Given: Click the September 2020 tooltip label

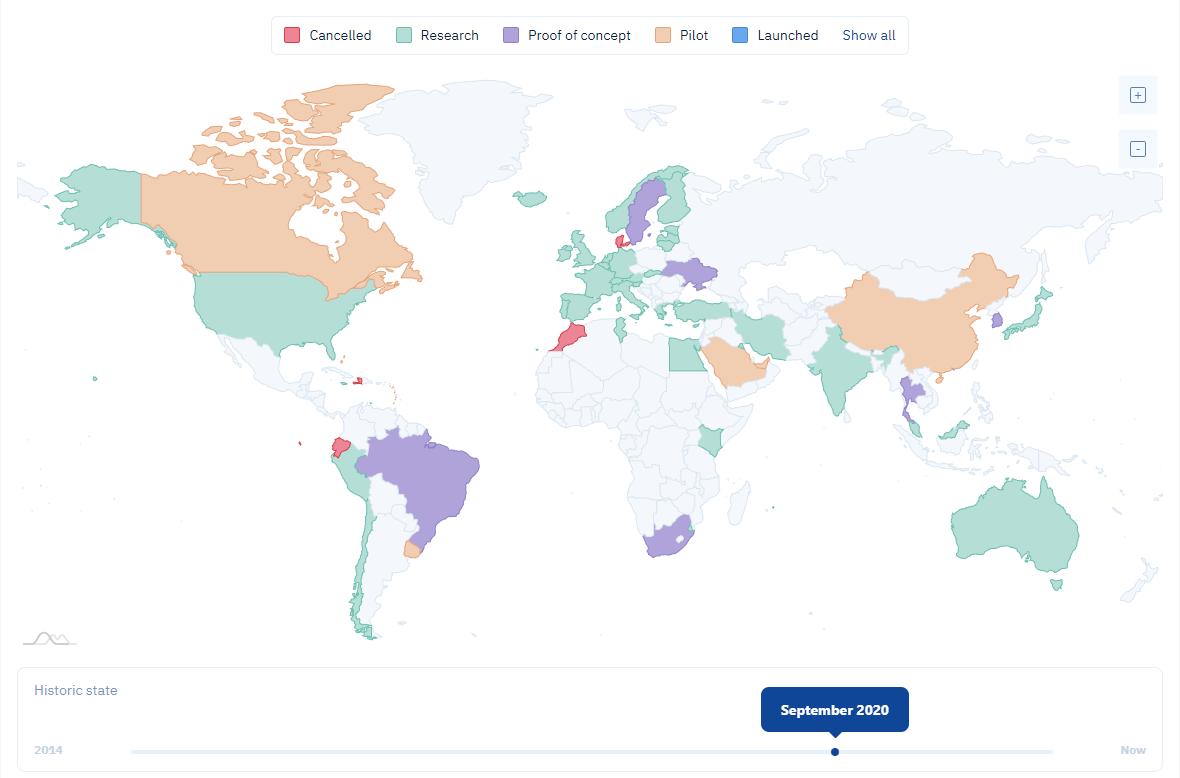Looking at the screenshot, I should click(x=835, y=710).
